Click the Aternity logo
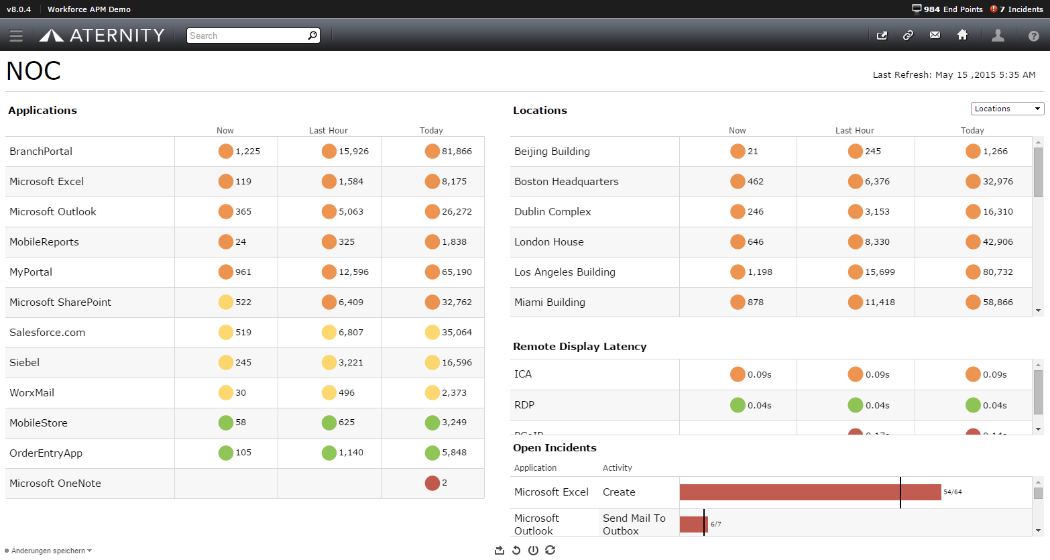Image resolution: width=1050 pixels, height=560 pixels. pyautogui.click(x=102, y=36)
